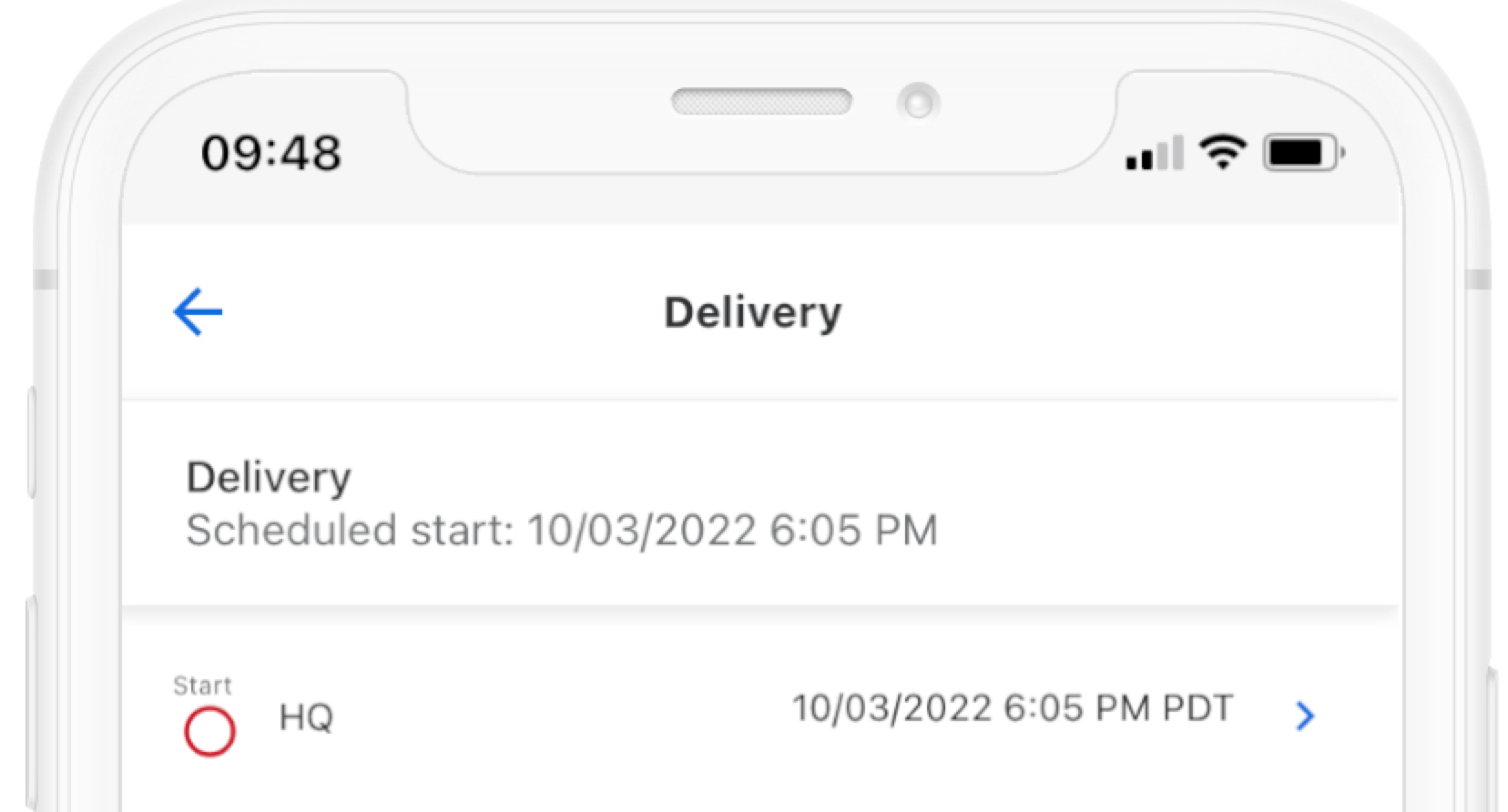
Task: Select the HQ stop name
Action: [x=306, y=717]
